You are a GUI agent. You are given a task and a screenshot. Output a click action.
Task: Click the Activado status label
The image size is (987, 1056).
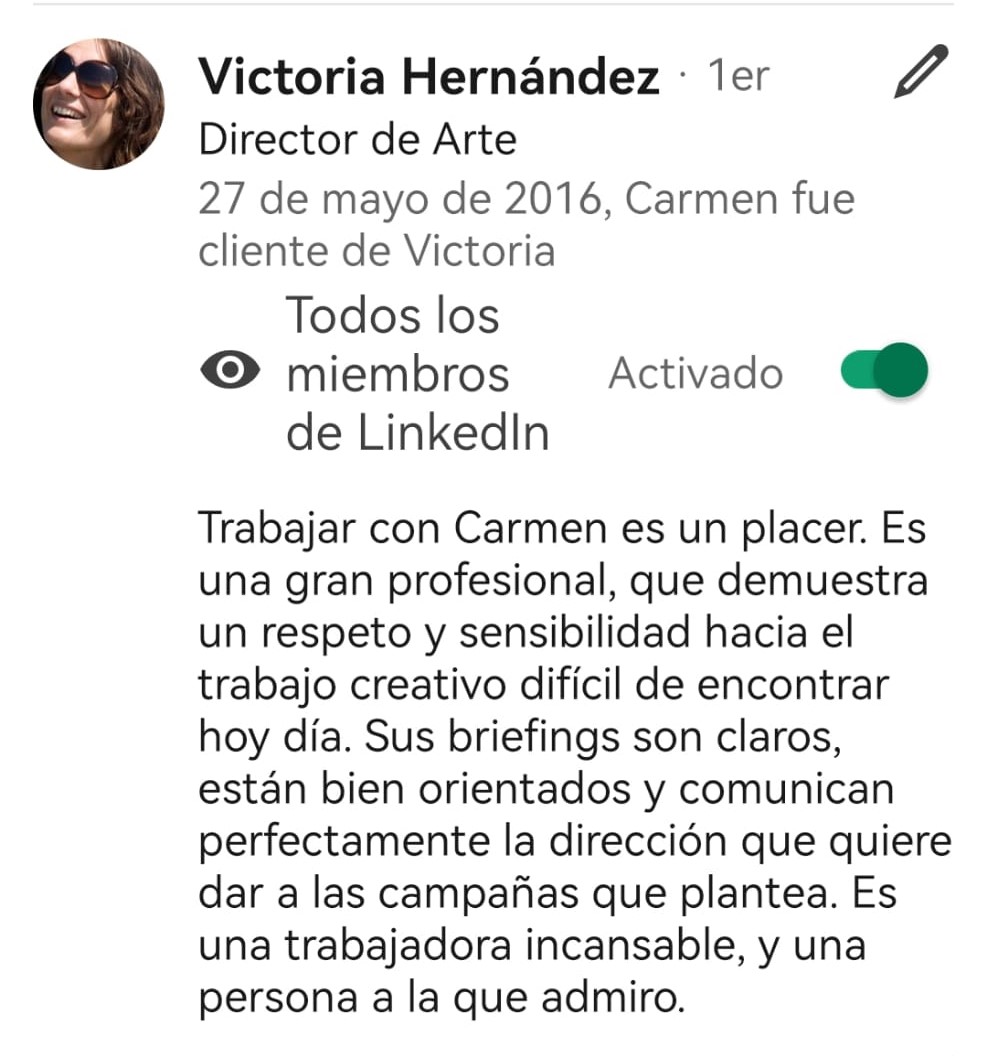click(695, 373)
